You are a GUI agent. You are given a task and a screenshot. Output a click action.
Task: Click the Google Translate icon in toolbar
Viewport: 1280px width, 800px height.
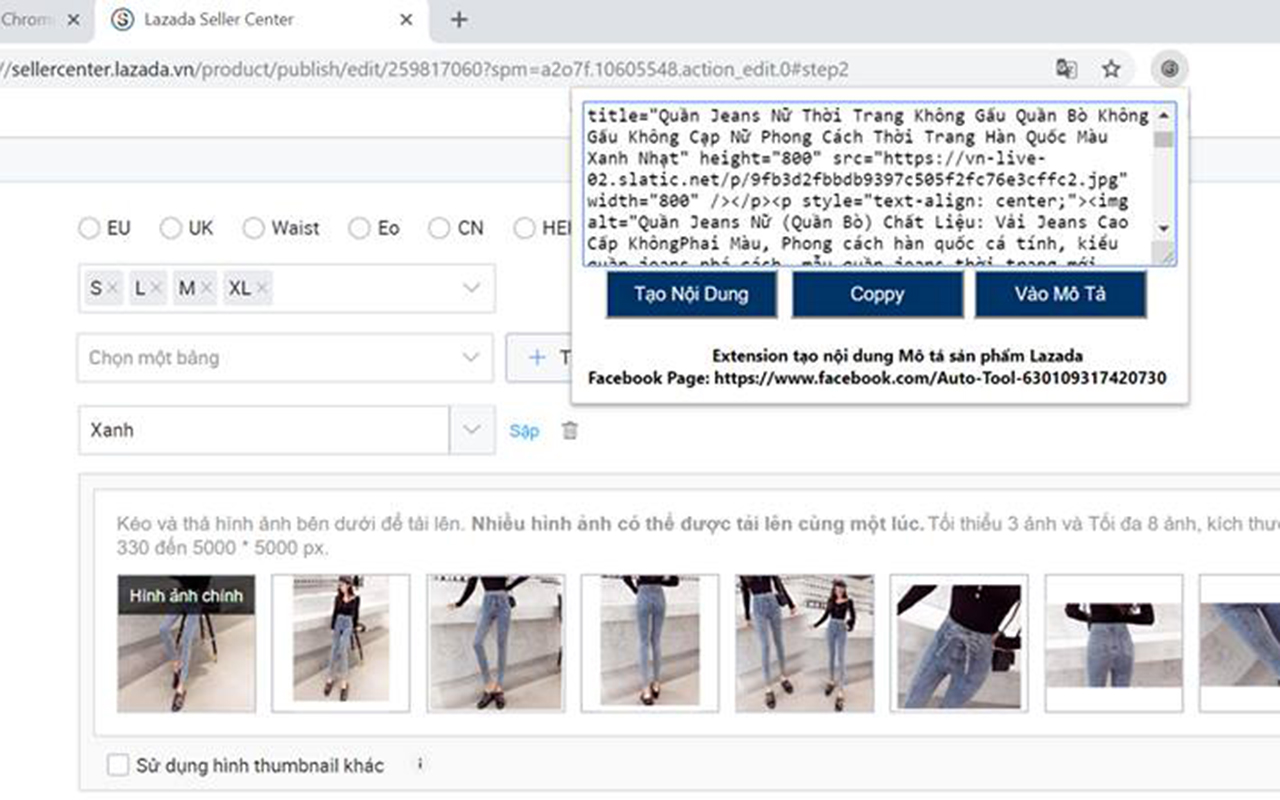[x=1068, y=68]
